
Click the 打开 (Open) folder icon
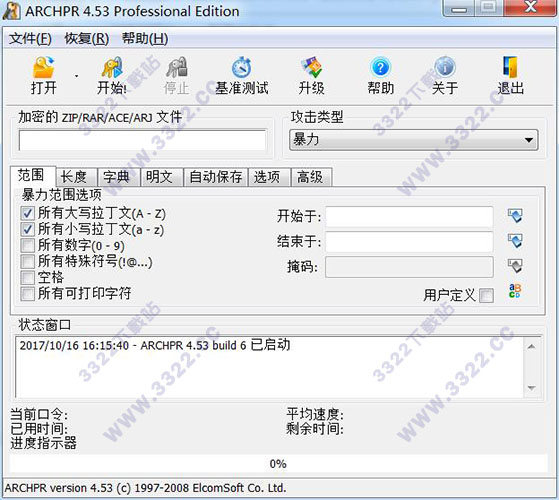point(43,67)
